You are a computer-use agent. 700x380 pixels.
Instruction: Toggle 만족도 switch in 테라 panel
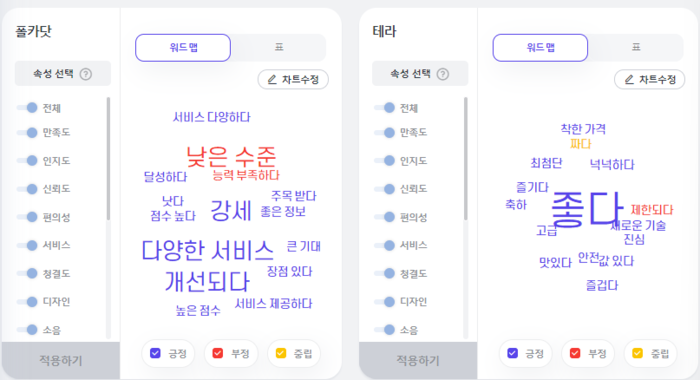click(x=384, y=133)
